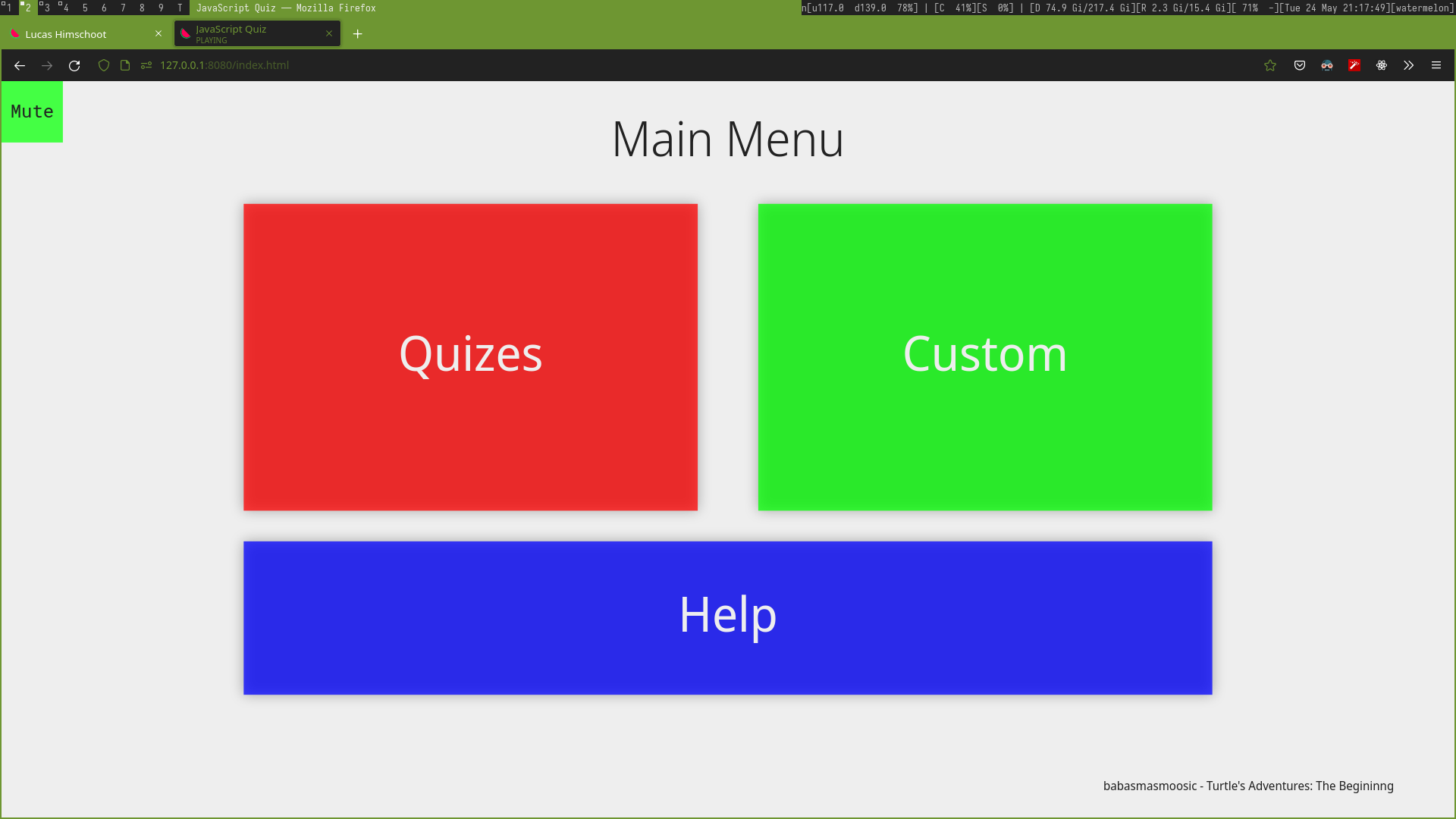Viewport: 1456px width, 819px height.
Task: Toggle the Mute button
Action: [32, 111]
